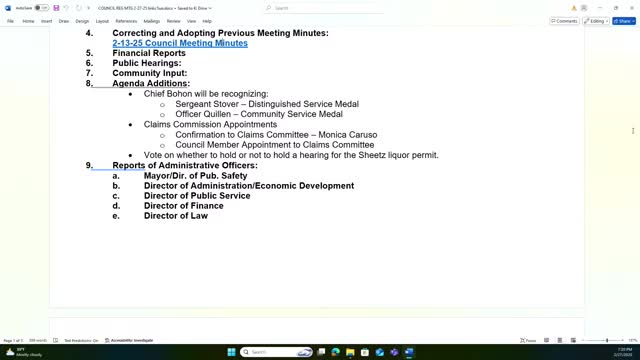Click 'Claims Commission Appointments' bullet text
Image resolution: width=640 pixels, height=360 pixels.
tap(210, 124)
